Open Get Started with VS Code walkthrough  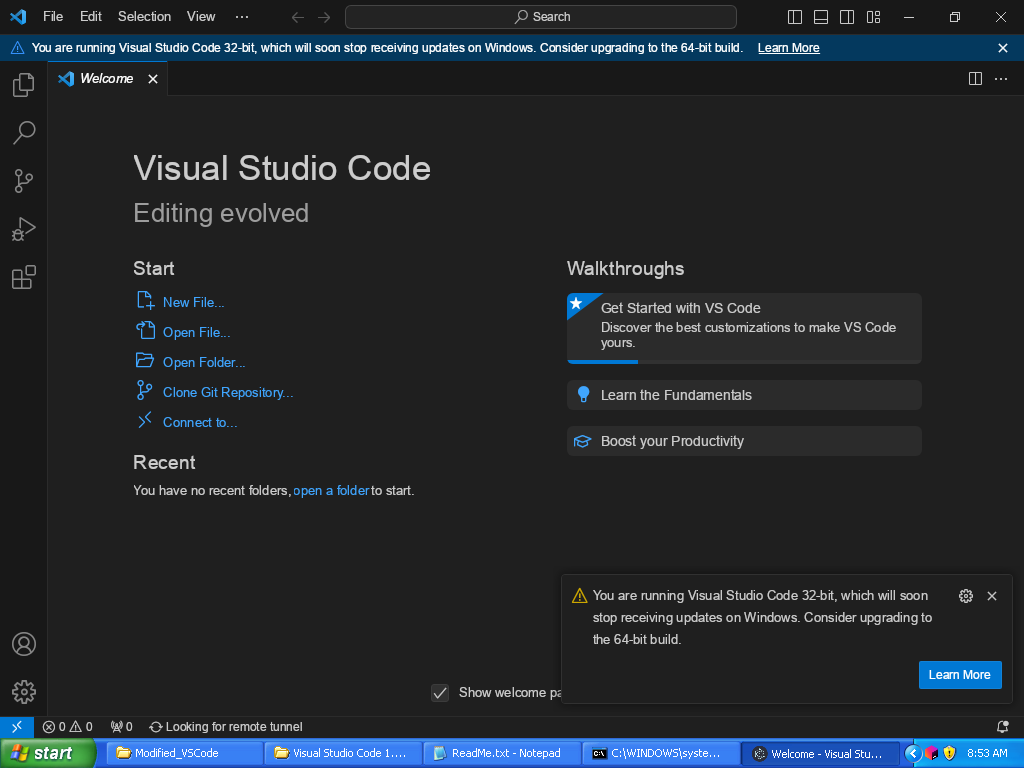(744, 328)
